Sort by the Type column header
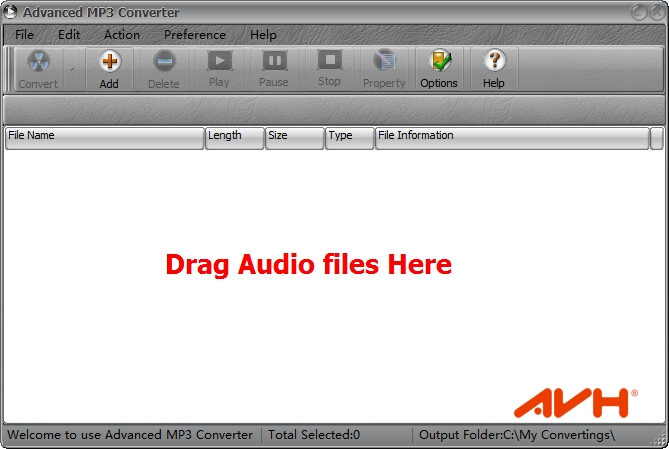The image size is (669, 449). (349, 138)
